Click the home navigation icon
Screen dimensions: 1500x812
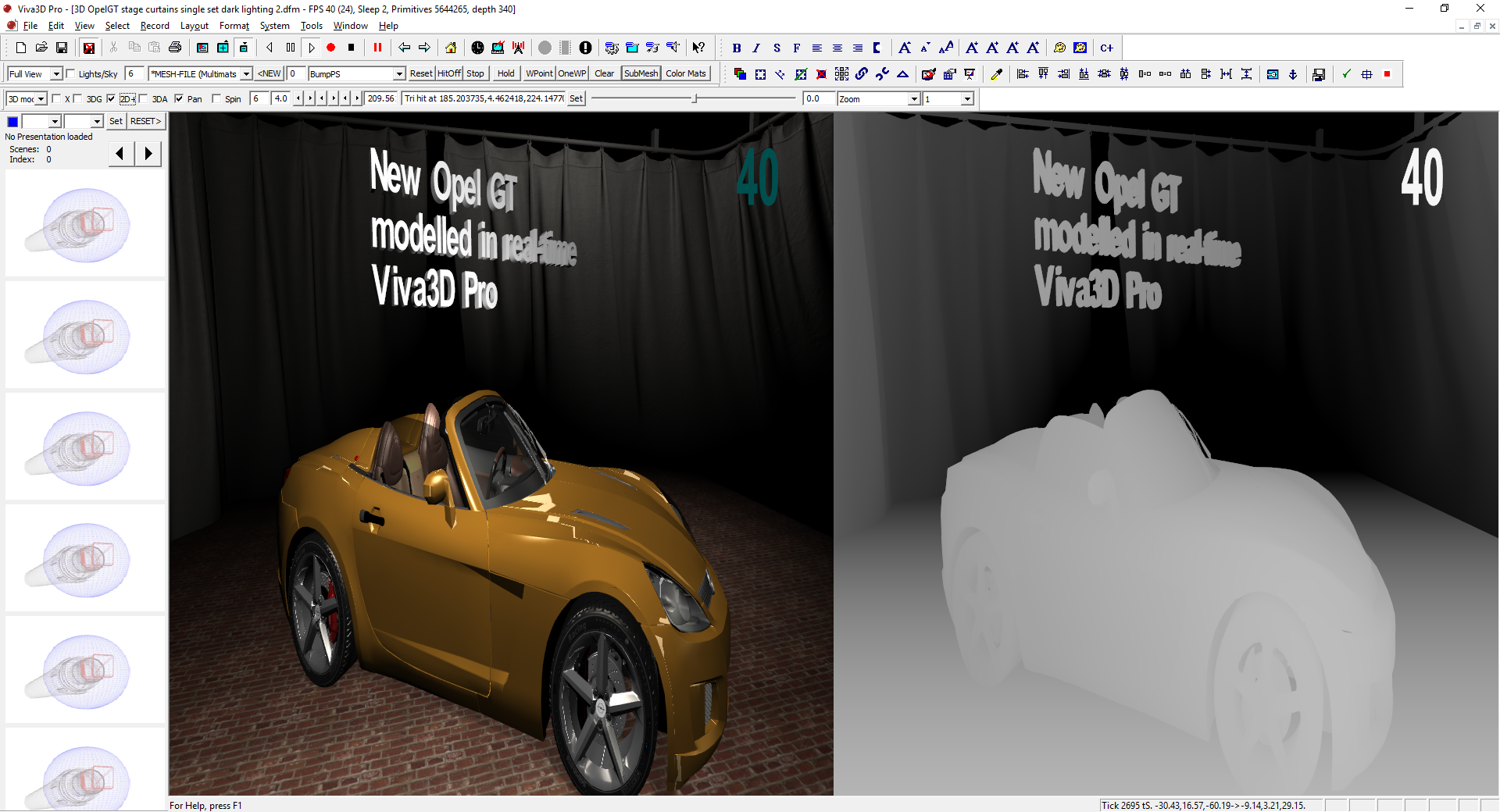451,48
